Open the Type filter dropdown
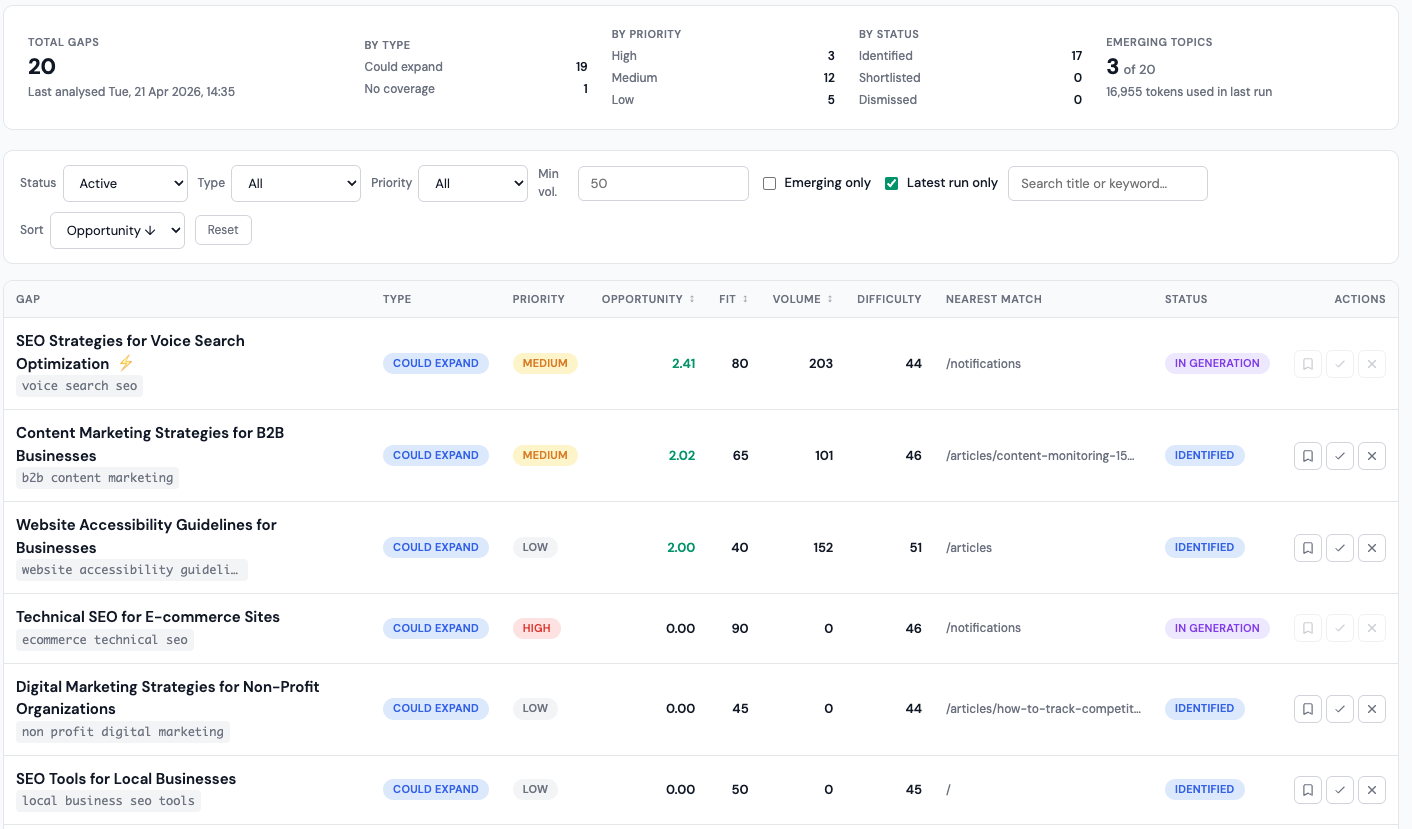1412x829 pixels. (296, 183)
